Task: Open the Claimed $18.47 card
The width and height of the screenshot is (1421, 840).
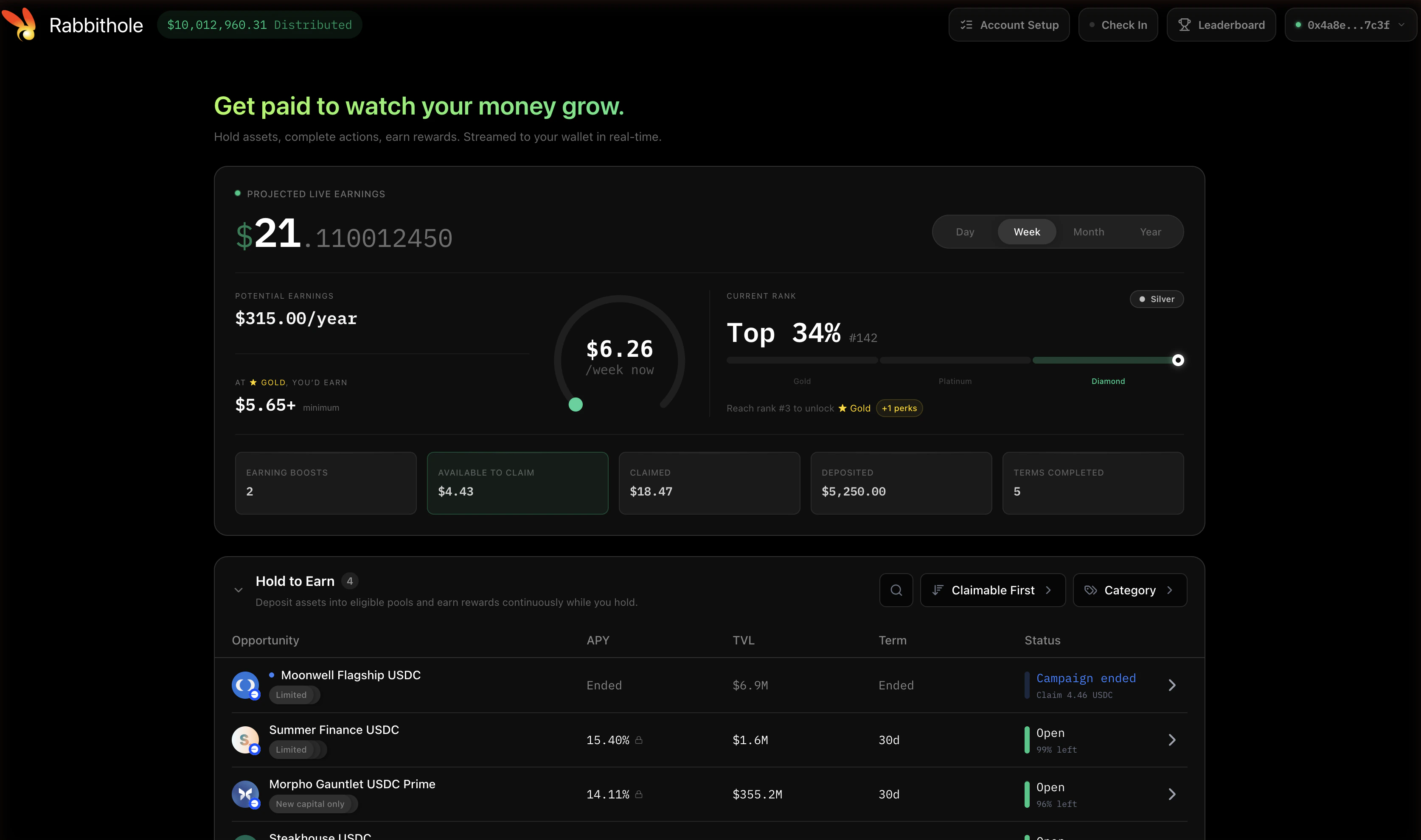Action: pos(709,483)
